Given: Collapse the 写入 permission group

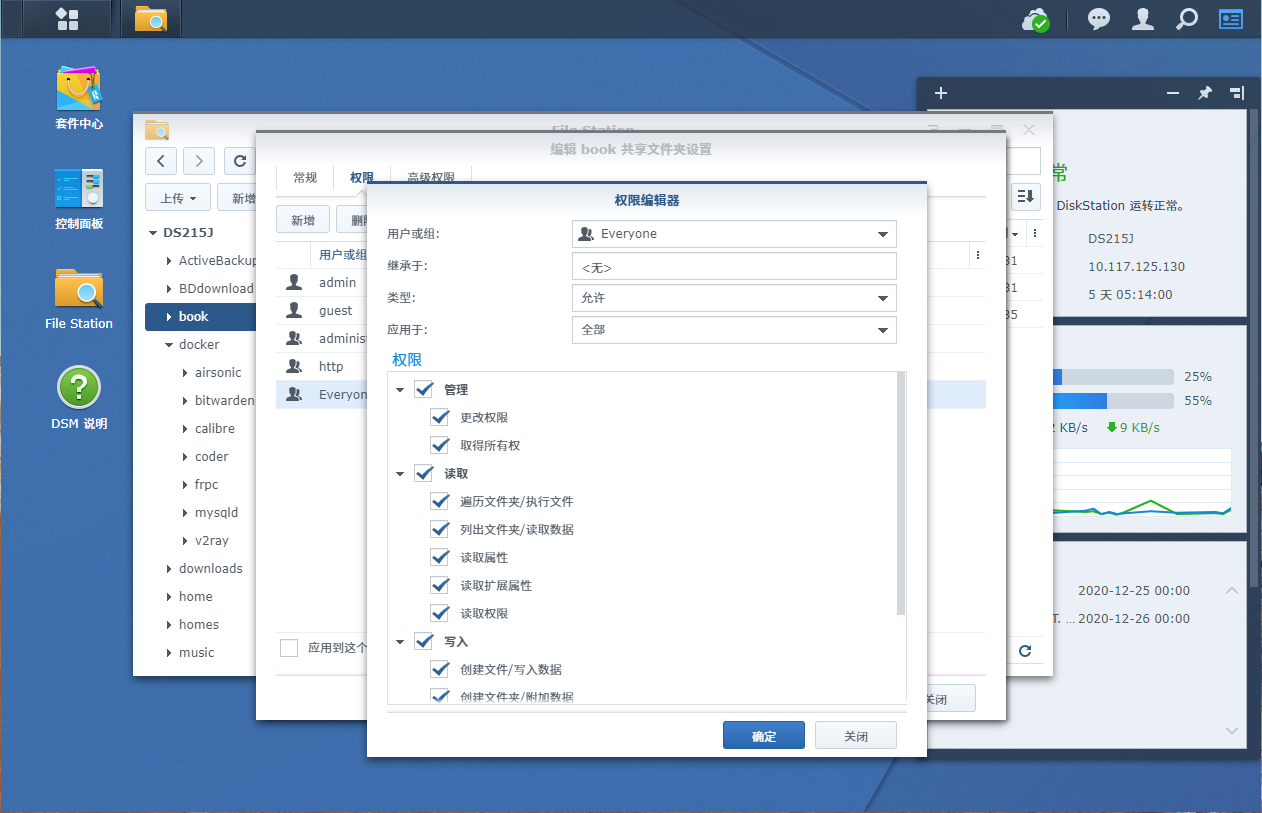Looking at the screenshot, I should 400,641.
